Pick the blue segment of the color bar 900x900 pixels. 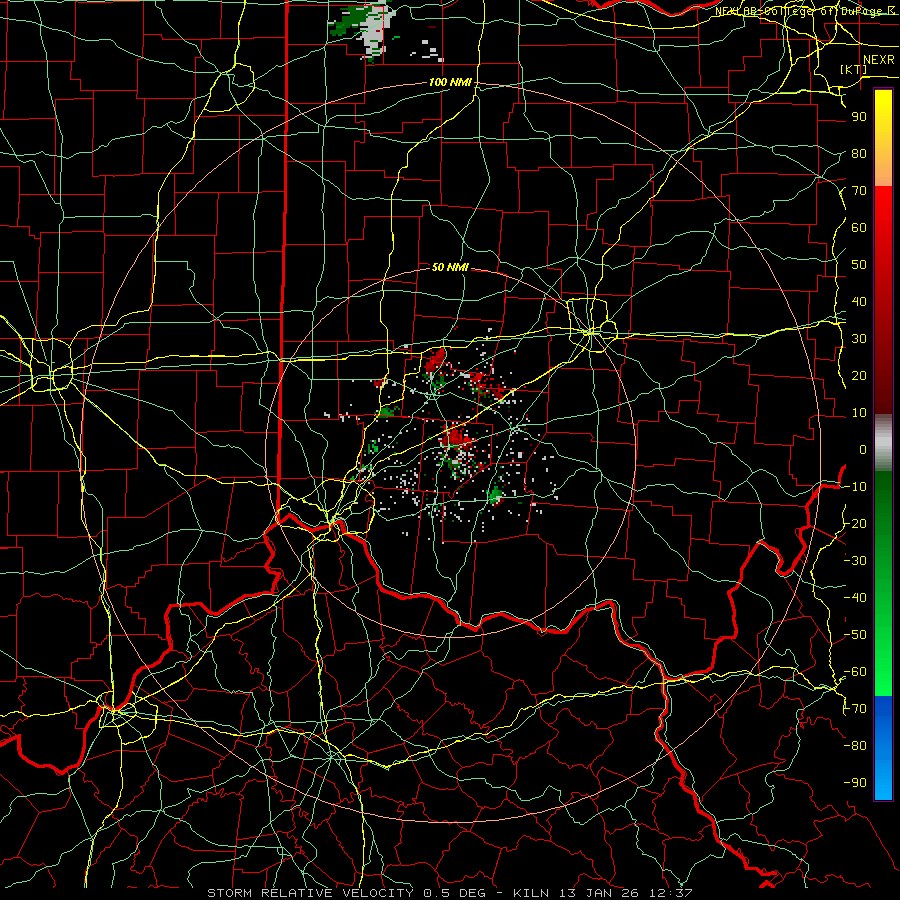tap(883, 748)
